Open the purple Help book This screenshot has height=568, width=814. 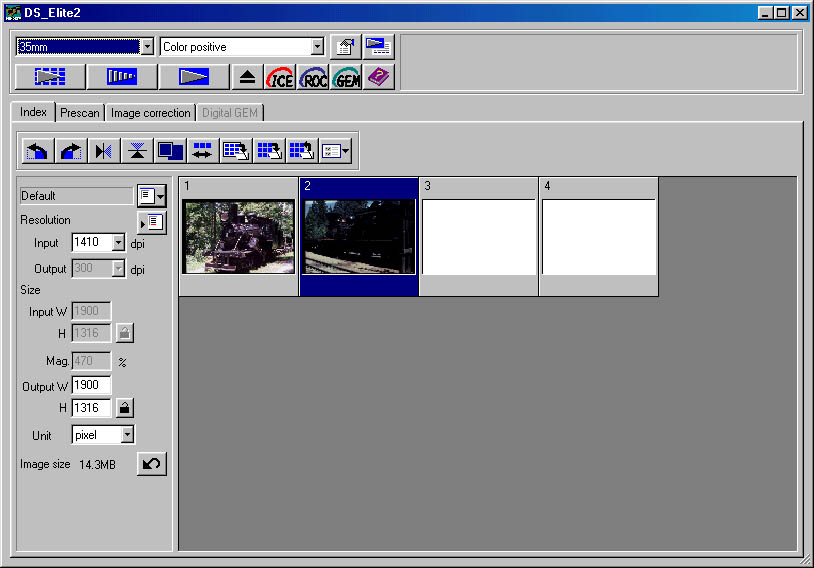coord(378,77)
